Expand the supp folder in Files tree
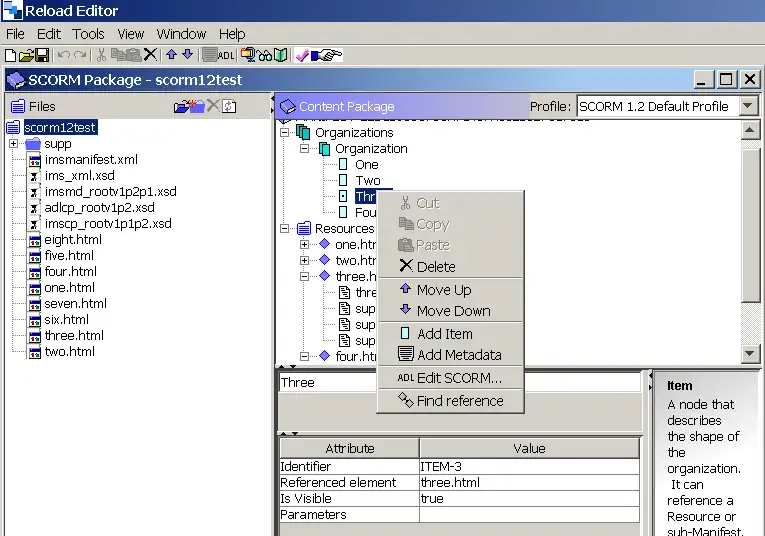This screenshot has width=765, height=536. (x=14, y=144)
